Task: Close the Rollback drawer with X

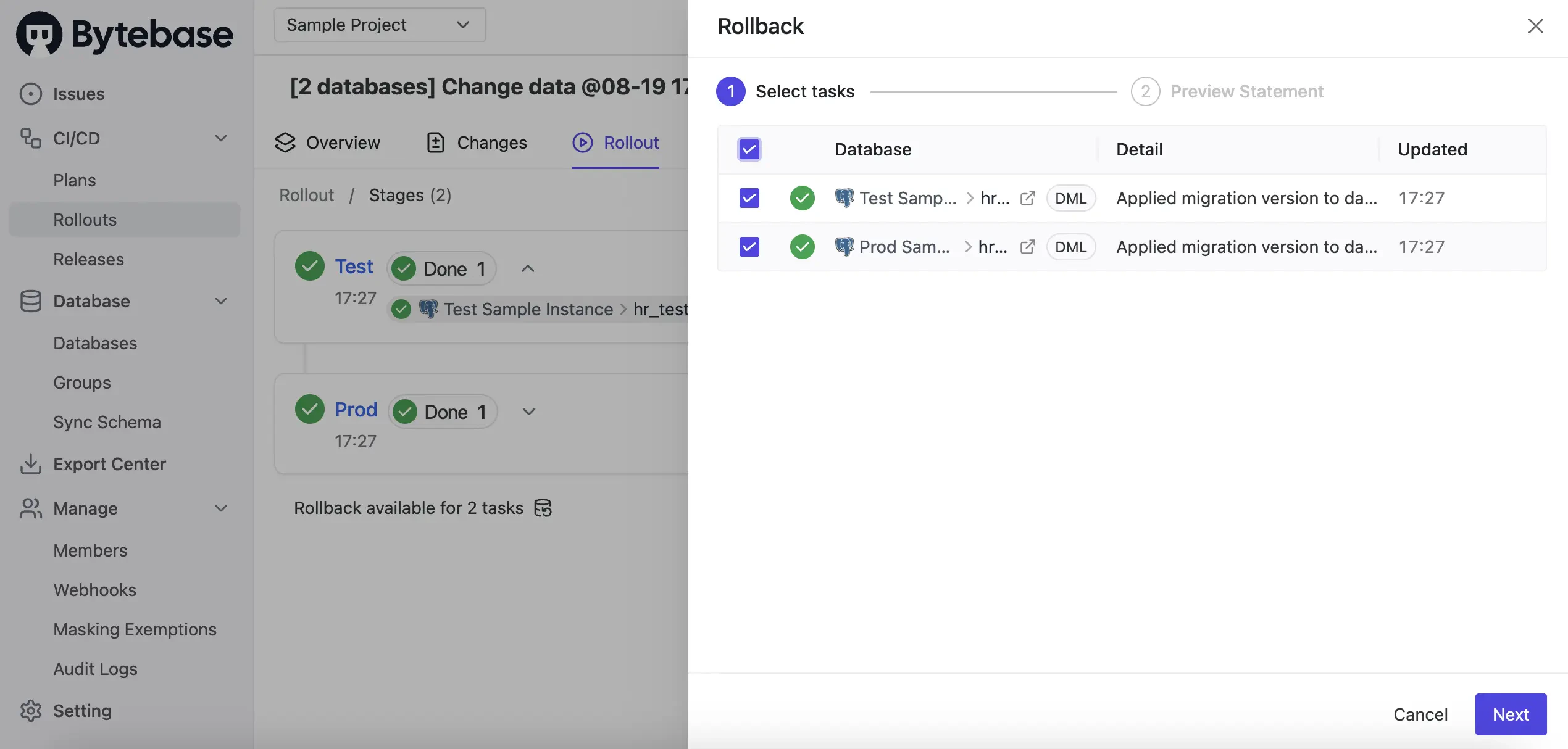Action: [x=1535, y=26]
